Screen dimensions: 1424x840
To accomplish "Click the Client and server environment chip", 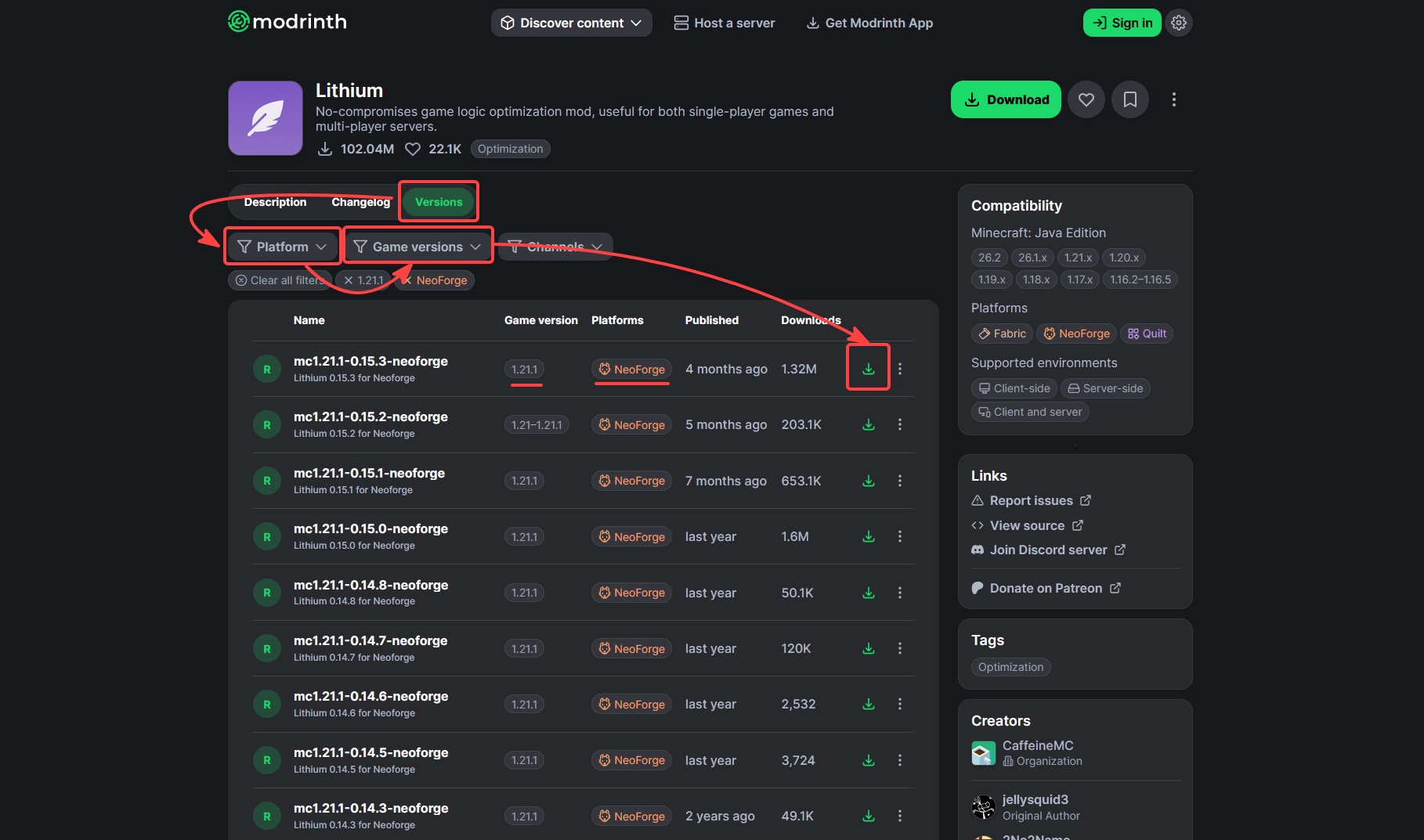I will (1030, 412).
